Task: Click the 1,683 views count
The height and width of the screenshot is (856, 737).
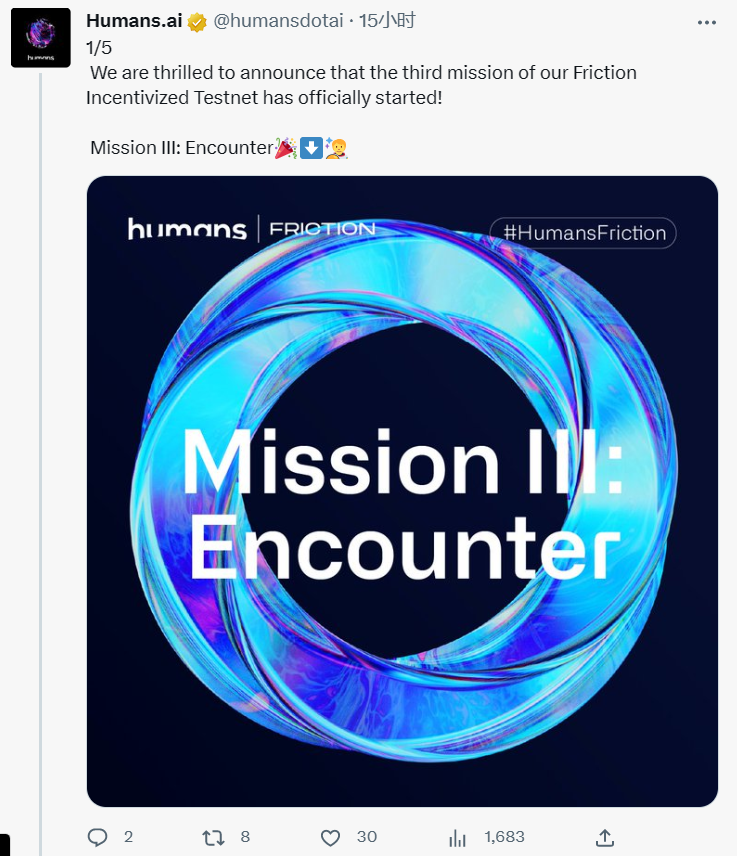Action: pyautogui.click(x=504, y=837)
